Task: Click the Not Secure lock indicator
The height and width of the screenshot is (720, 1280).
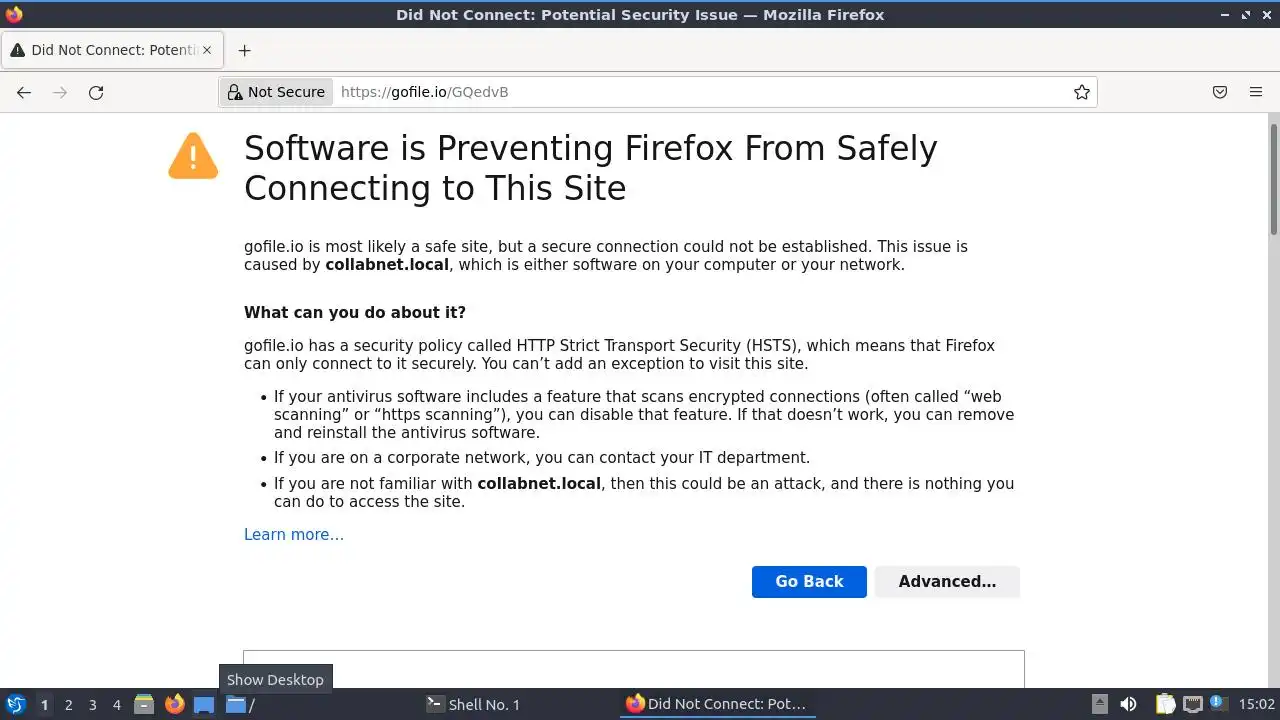Action: click(276, 92)
